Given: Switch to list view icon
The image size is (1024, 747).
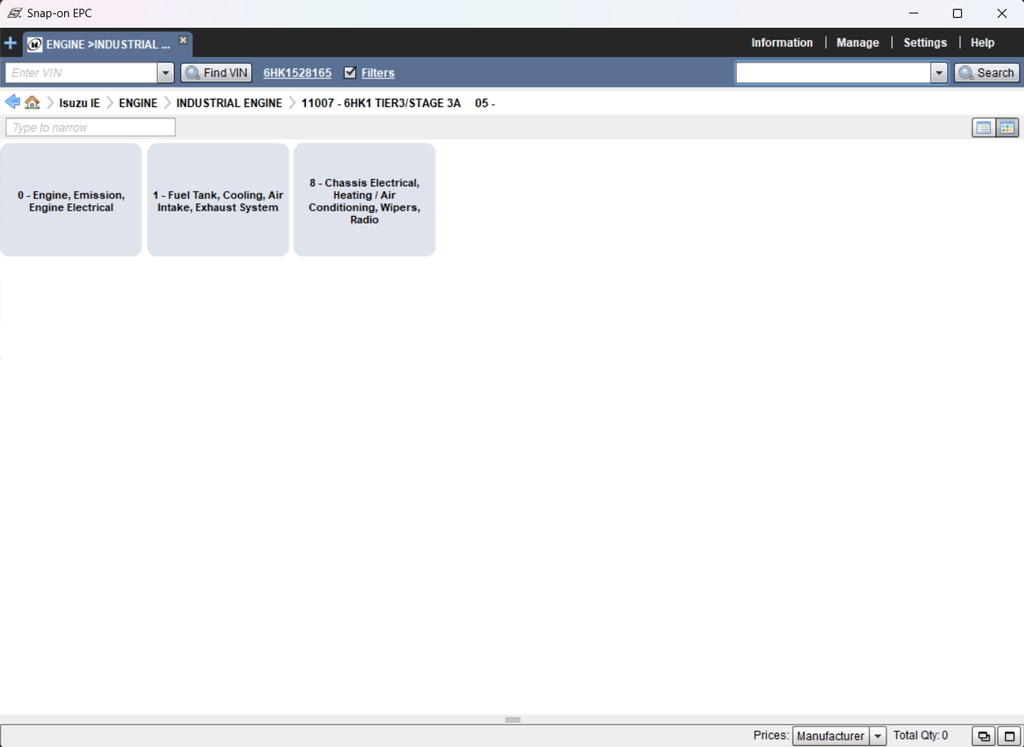Looking at the screenshot, I should click(984, 128).
